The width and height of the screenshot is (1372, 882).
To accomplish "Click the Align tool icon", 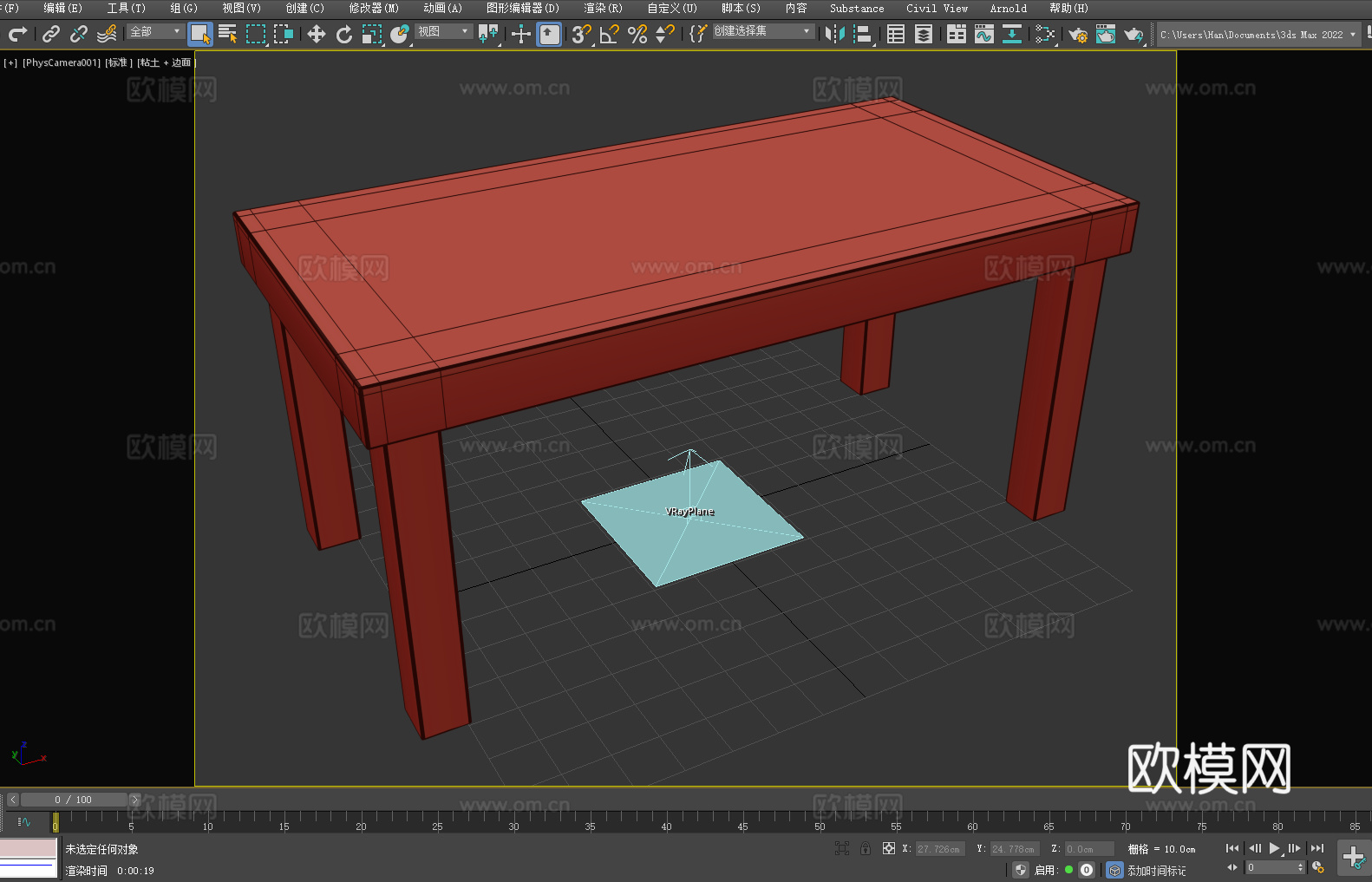I will [863, 34].
